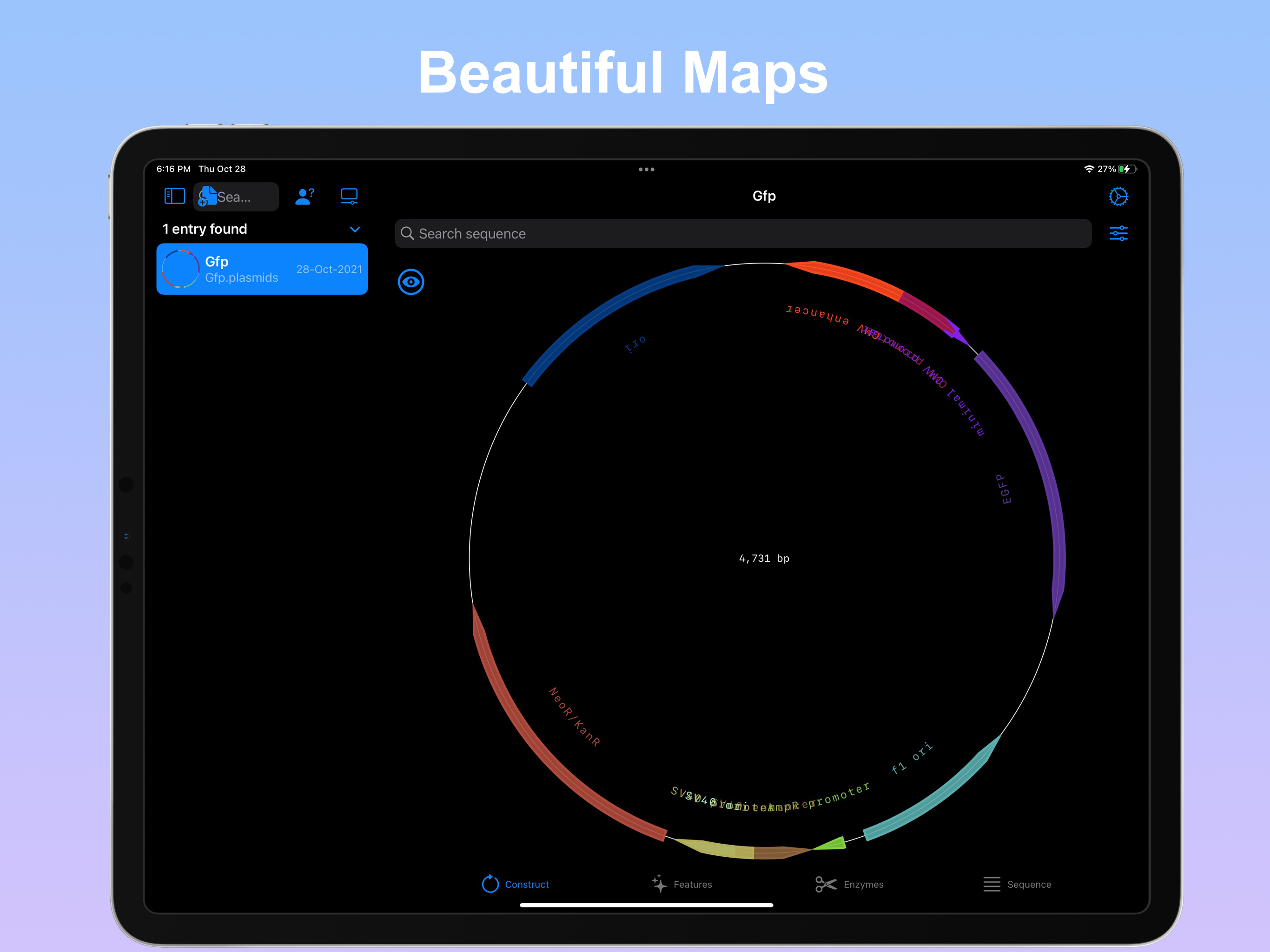Open the display device icon
Image resolution: width=1270 pixels, height=952 pixels.
pos(349,196)
